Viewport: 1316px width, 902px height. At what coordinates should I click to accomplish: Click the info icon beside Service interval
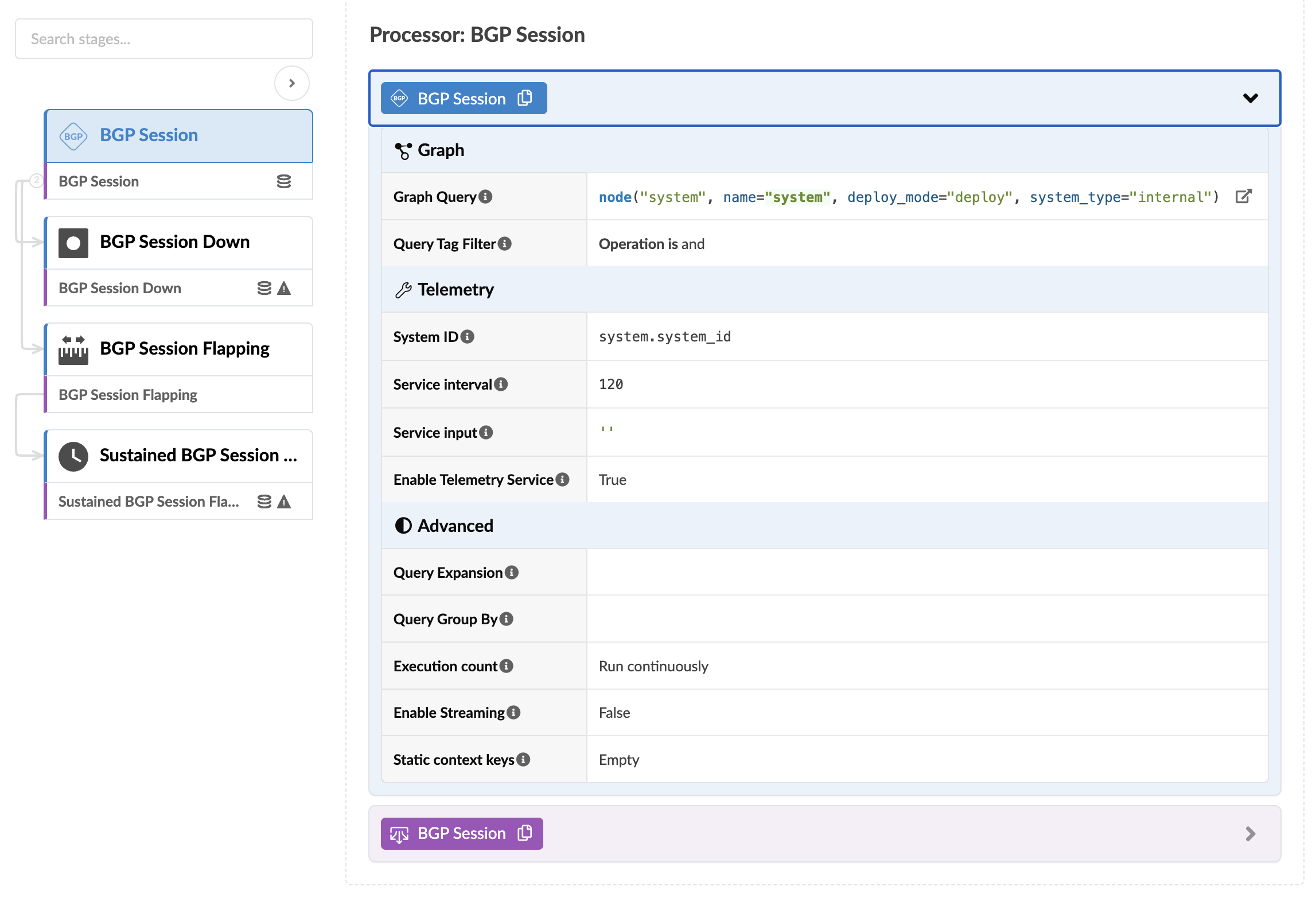pos(501,384)
